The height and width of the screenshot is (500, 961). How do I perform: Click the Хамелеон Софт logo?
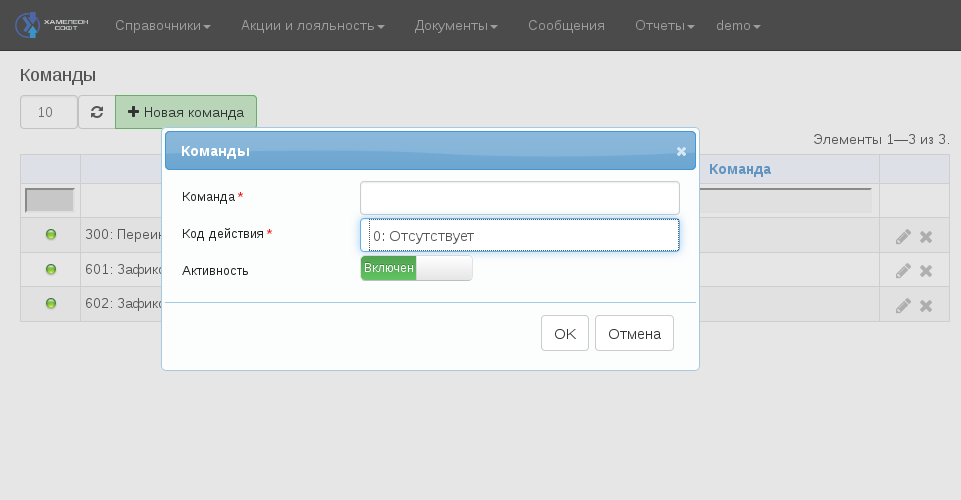point(52,25)
